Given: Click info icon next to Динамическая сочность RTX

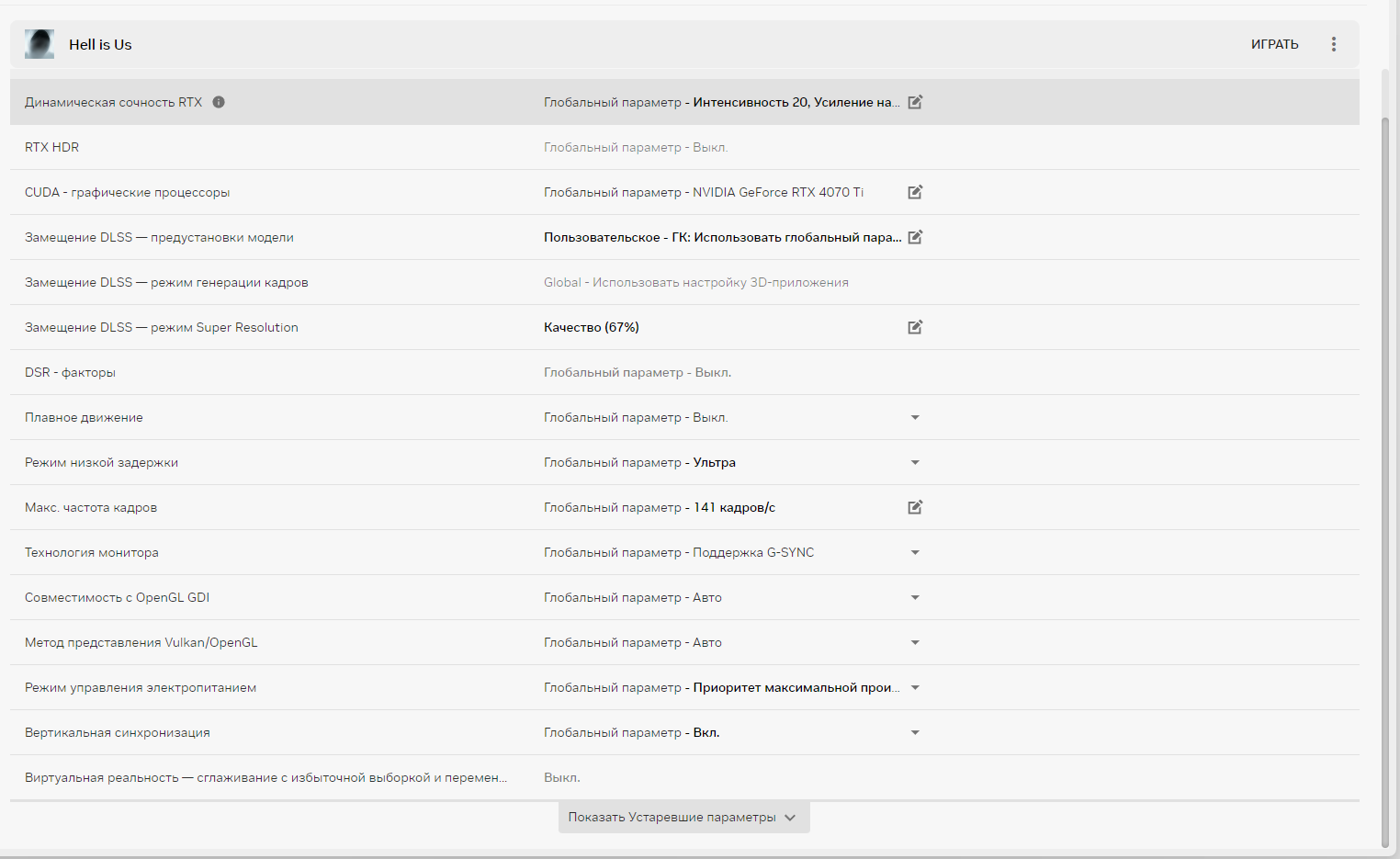Looking at the screenshot, I should coord(219,102).
